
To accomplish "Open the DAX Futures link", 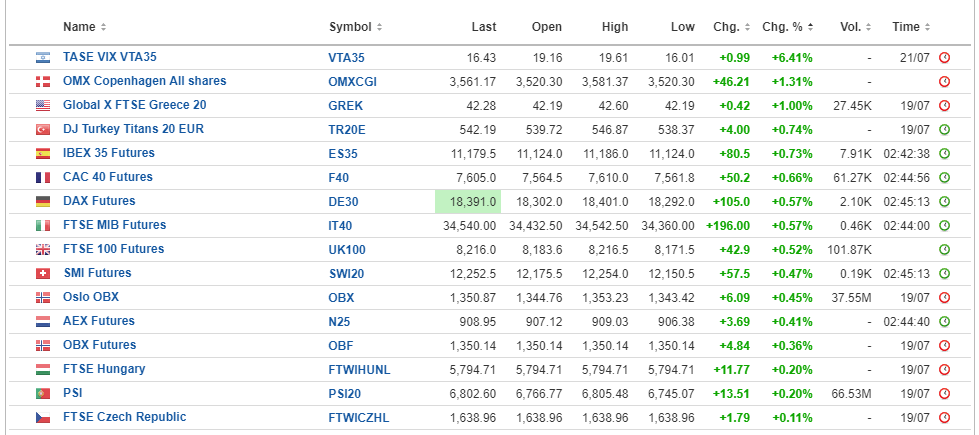I will tap(99, 201).
